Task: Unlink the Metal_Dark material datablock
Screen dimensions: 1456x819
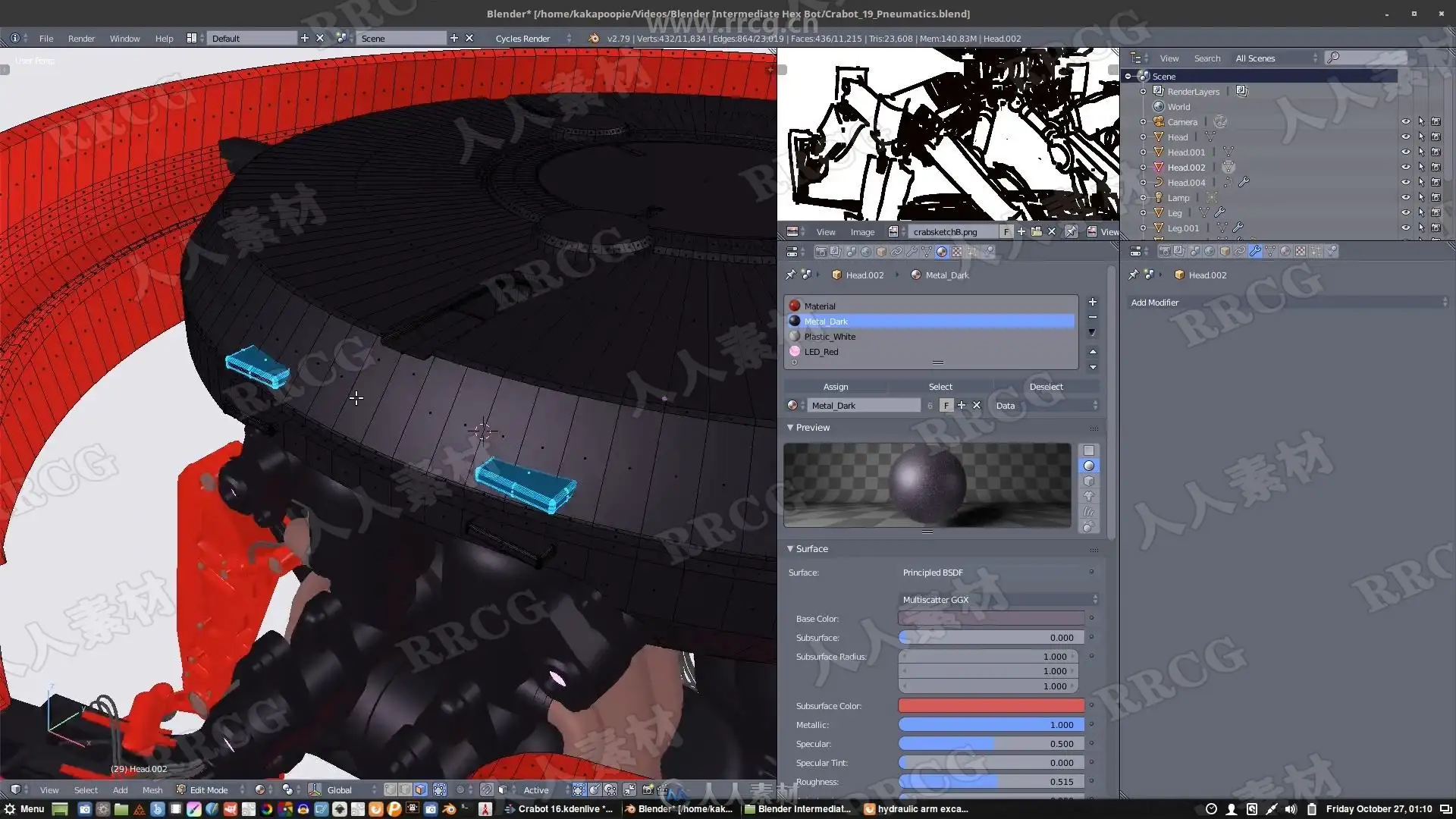Action: (977, 406)
